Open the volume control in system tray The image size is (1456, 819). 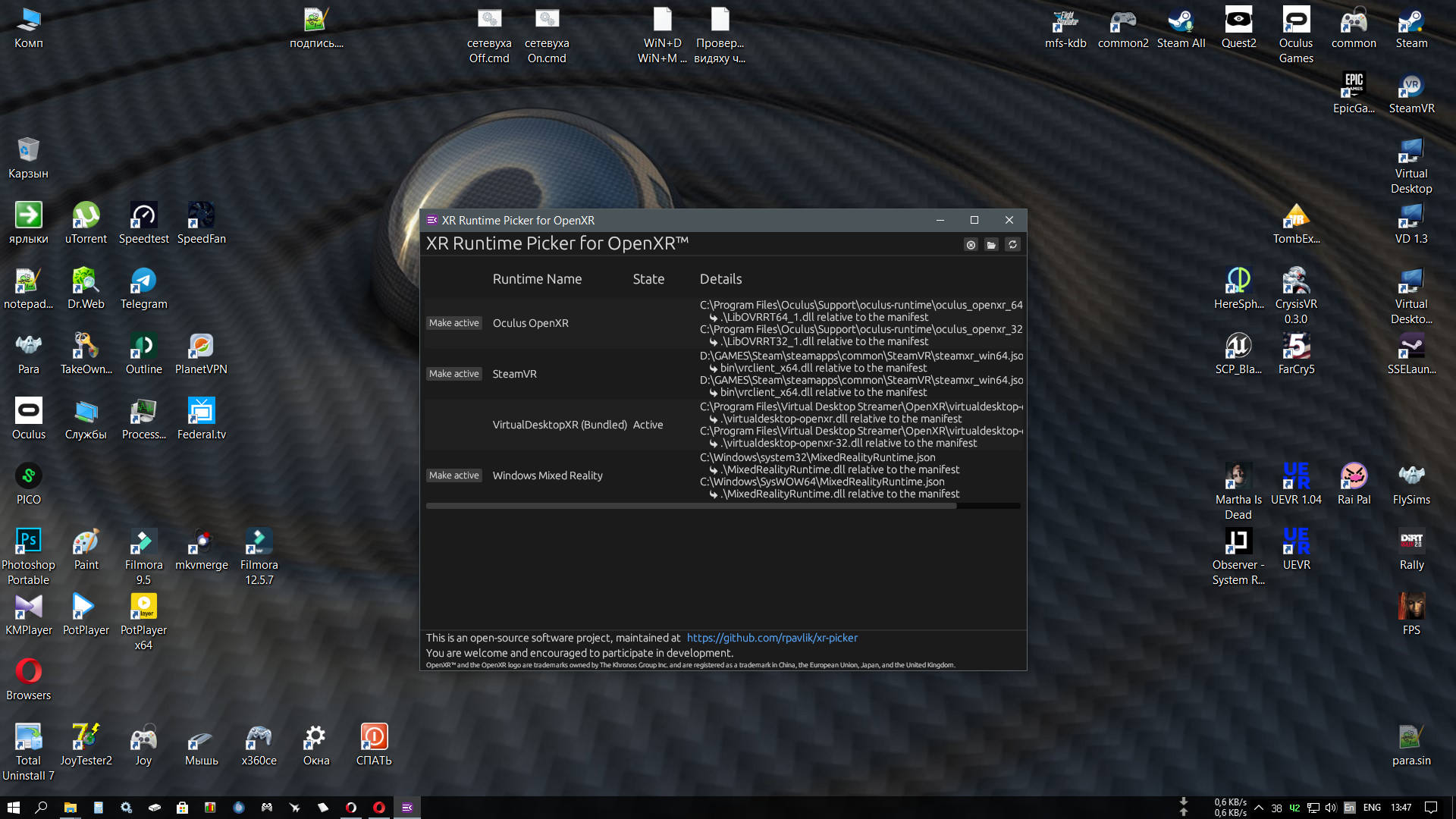[x=1331, y=808]
